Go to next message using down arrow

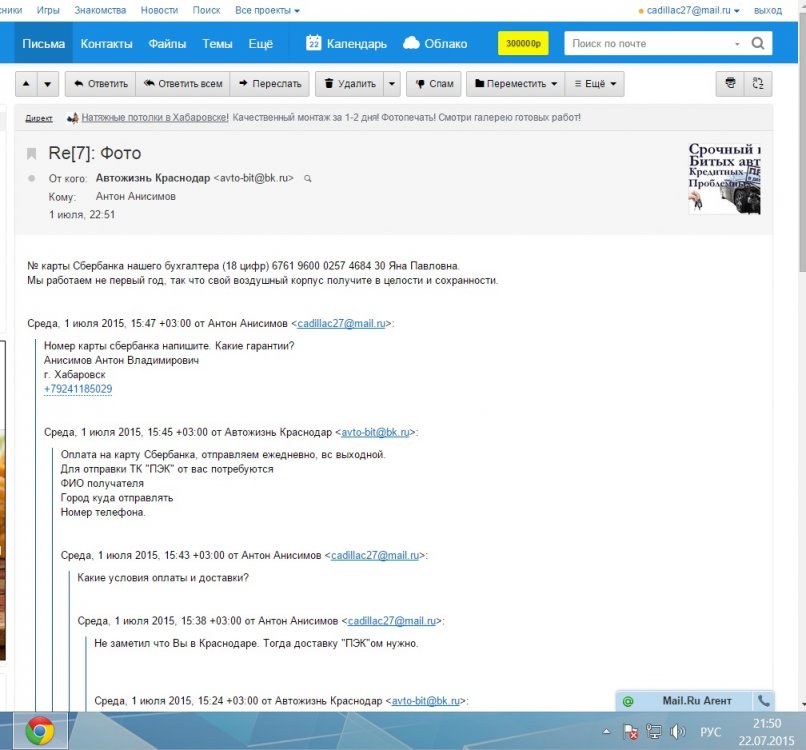48,84
